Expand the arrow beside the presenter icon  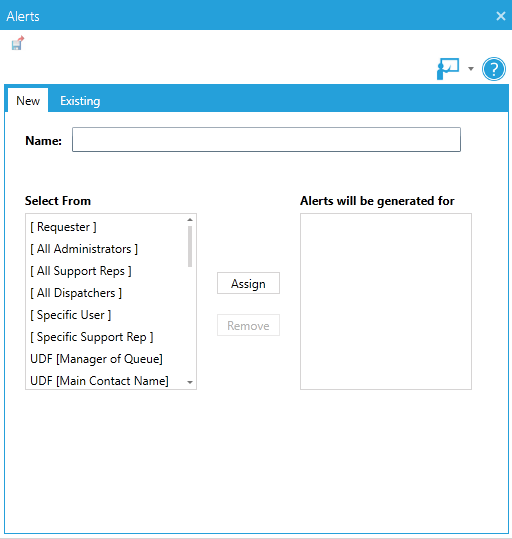[x=471, y=69]
